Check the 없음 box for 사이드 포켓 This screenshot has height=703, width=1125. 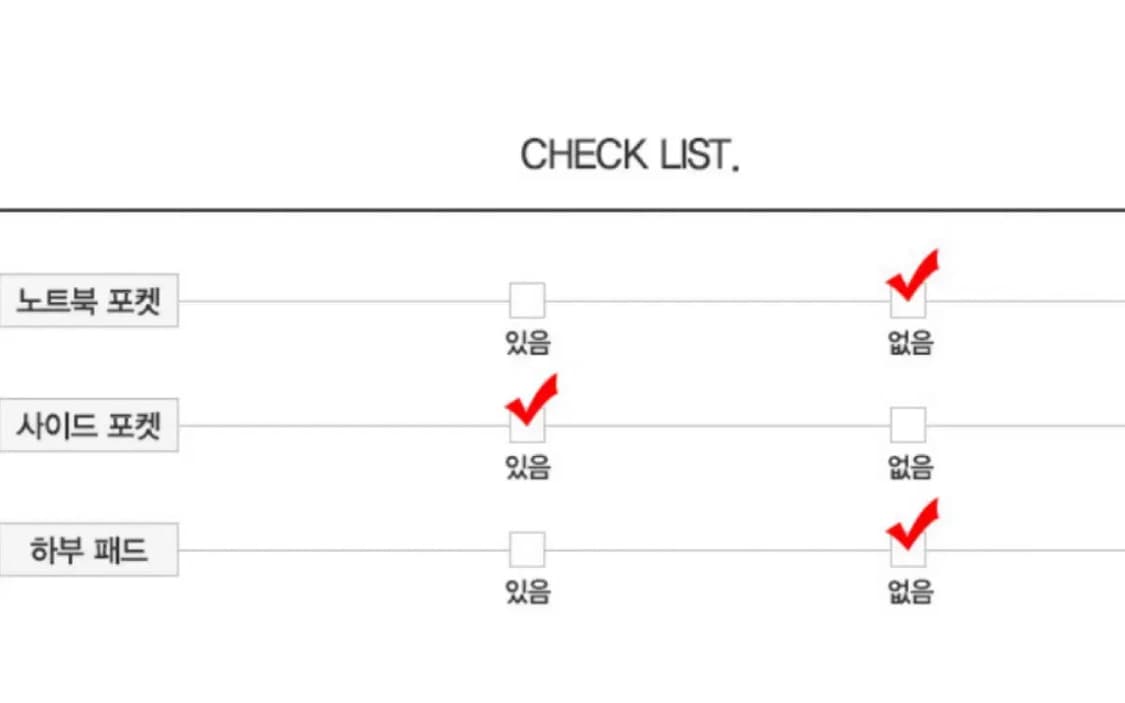(x=908, y=425)
